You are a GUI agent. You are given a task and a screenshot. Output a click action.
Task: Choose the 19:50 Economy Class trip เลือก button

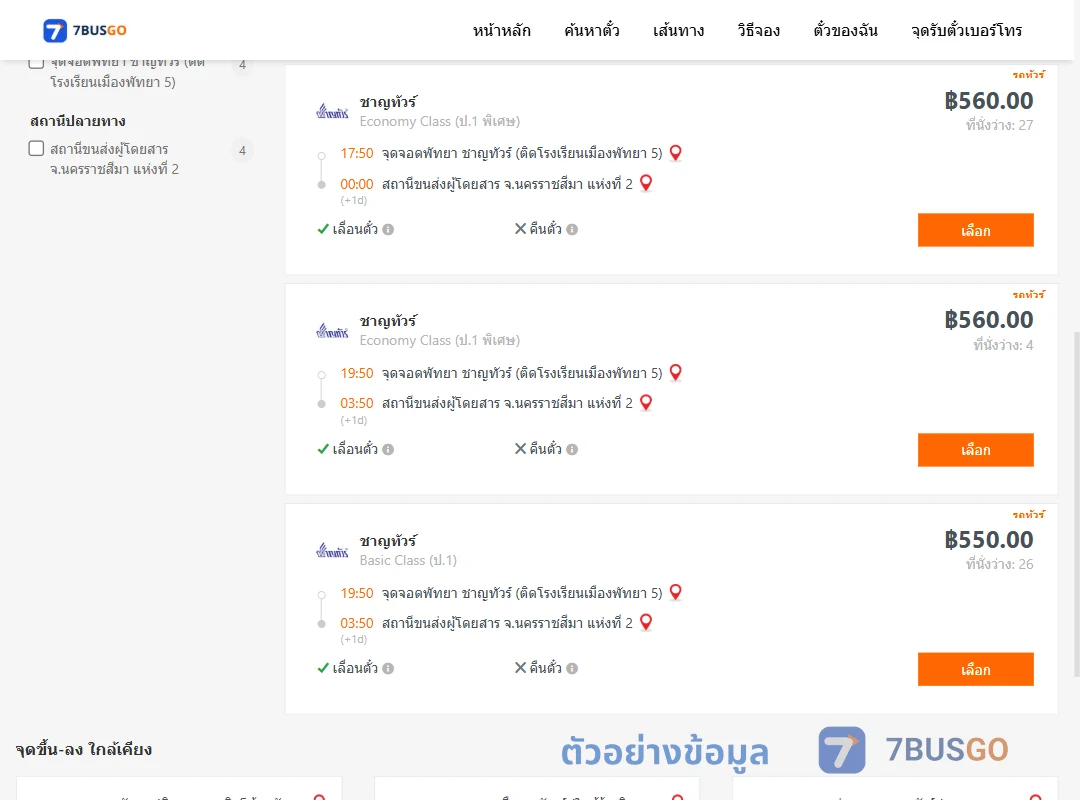point(975,450)
